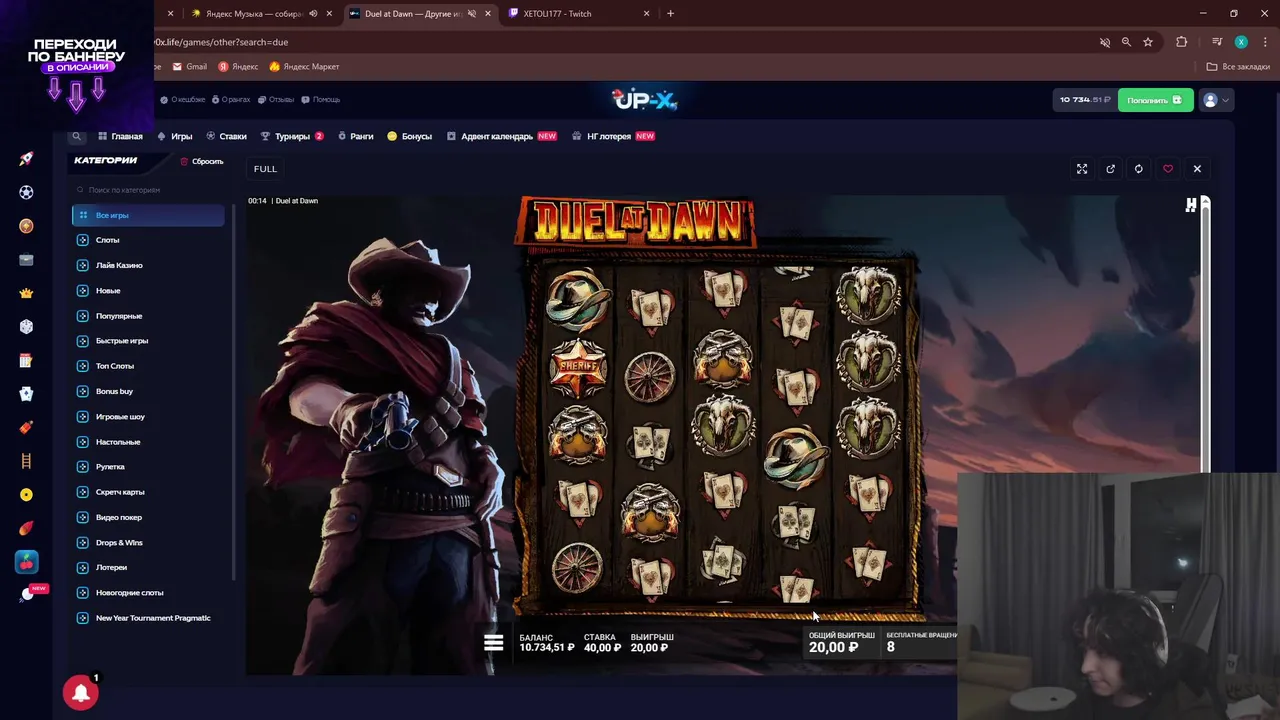
Task: Open the Chrome three-dot menu
Action: 1265,42
